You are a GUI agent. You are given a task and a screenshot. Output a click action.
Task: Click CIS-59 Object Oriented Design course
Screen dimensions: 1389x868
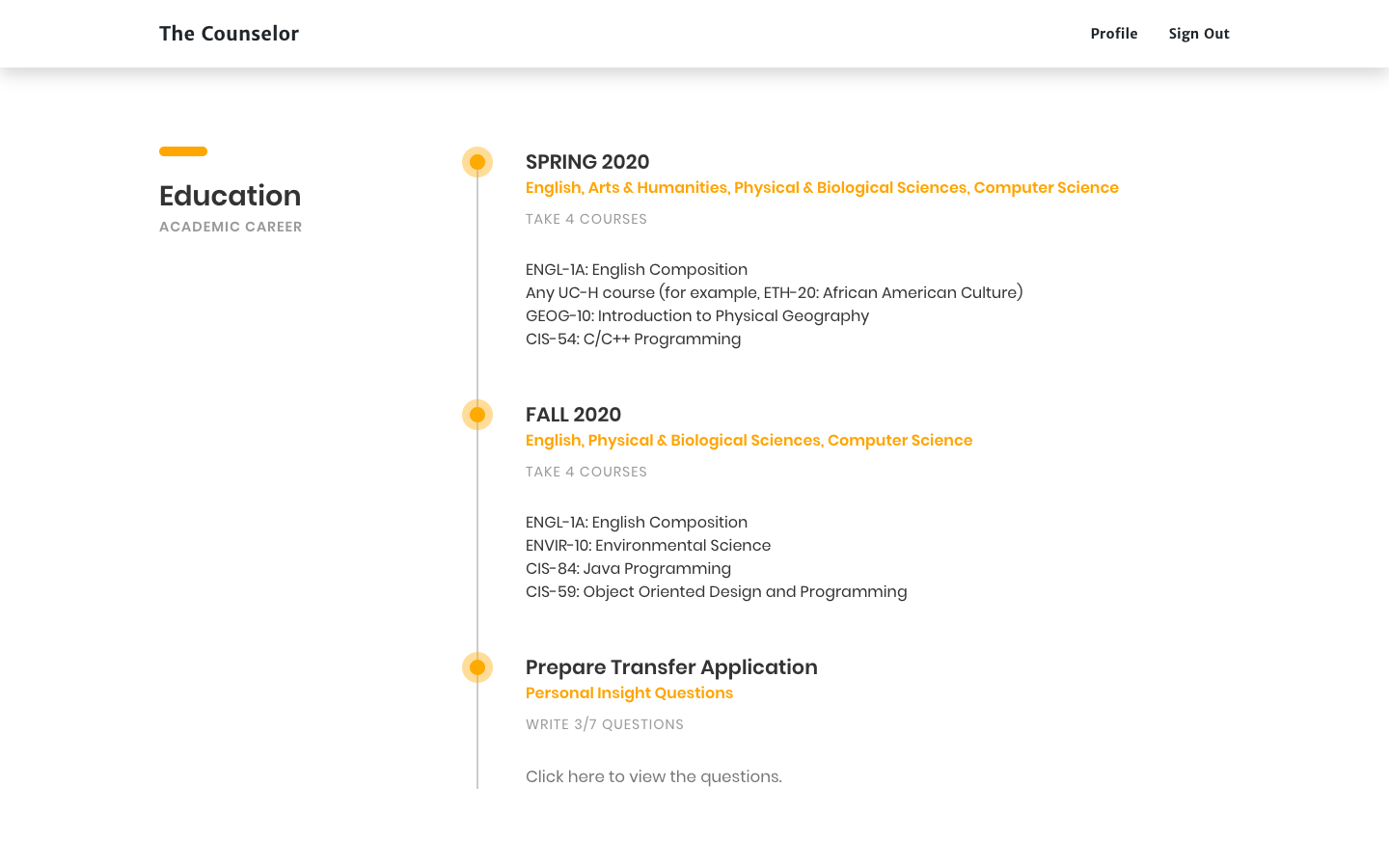click(x=716, y=592)
